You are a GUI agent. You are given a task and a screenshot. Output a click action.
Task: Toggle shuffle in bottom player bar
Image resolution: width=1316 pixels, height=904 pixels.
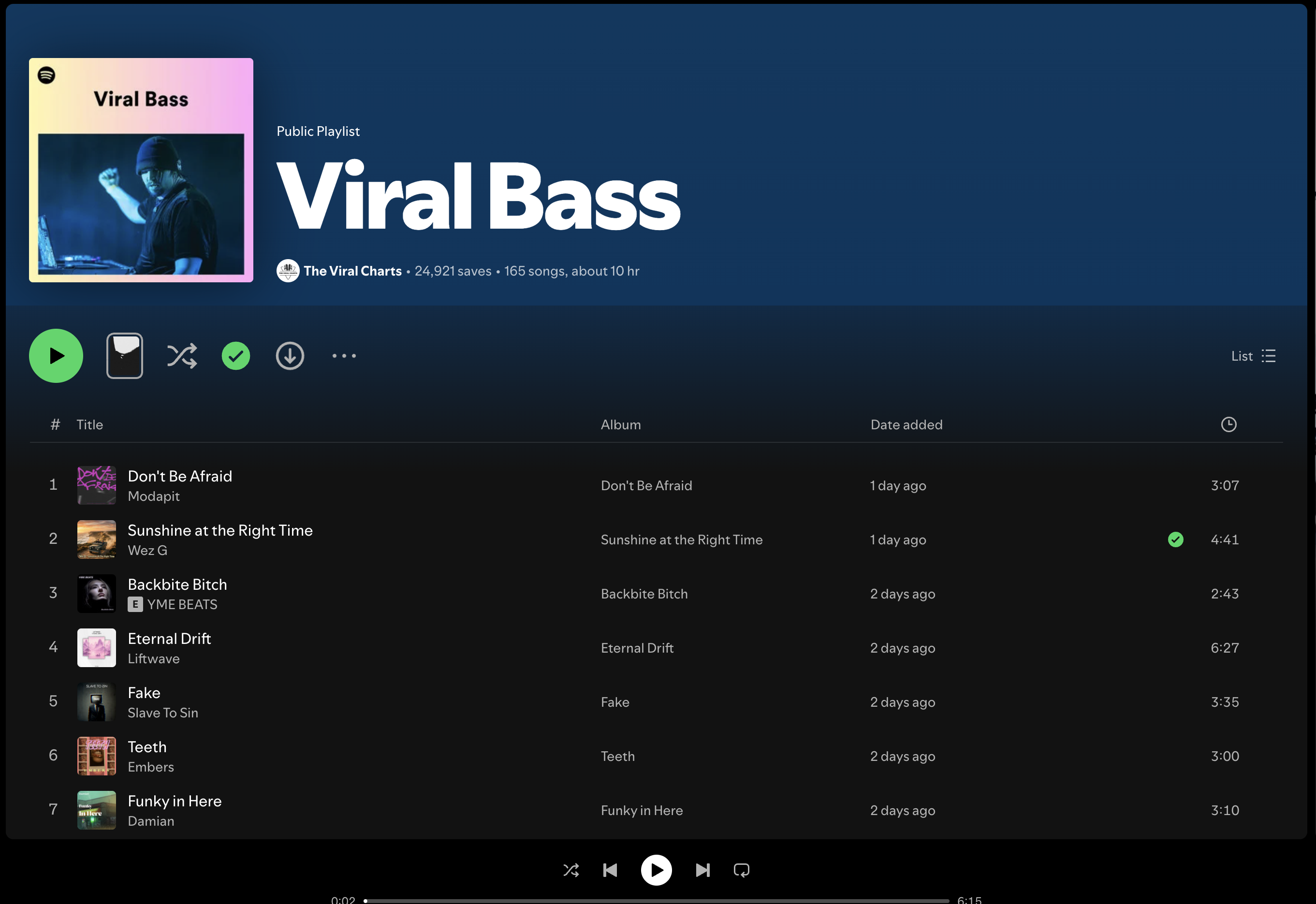(571, 870)
